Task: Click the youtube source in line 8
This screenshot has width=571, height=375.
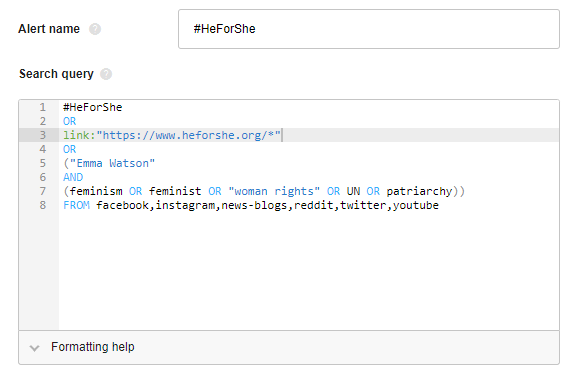Action: [416, 205]
